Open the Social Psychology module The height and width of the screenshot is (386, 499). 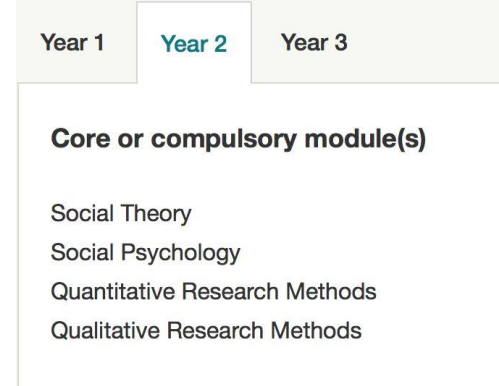tap(145, 253)
